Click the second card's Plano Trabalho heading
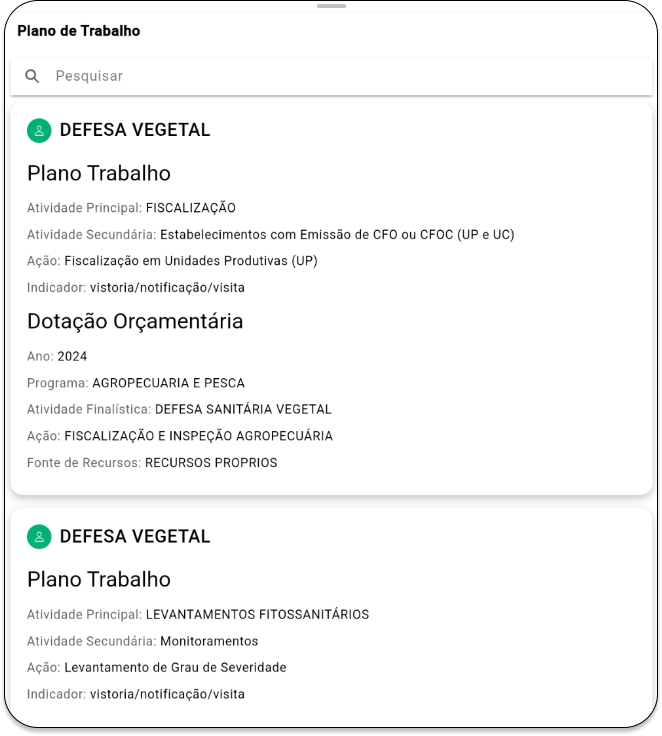 [x=99, y=579]
